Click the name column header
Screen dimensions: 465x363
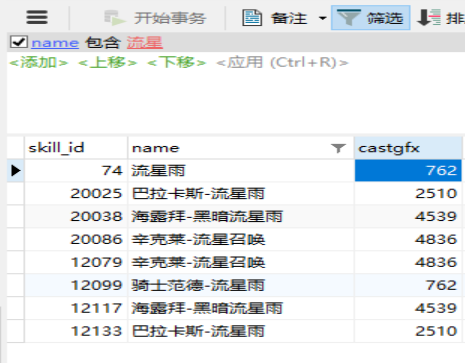coord(241,148)
